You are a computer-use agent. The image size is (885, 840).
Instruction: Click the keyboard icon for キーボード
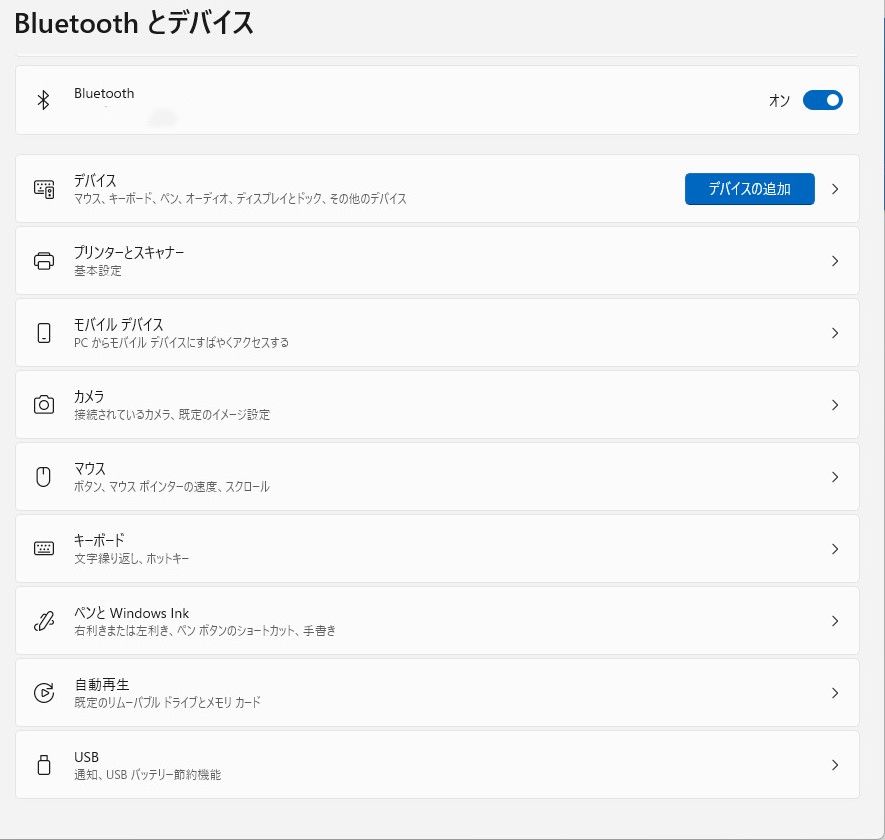click(x=44, y=549)
